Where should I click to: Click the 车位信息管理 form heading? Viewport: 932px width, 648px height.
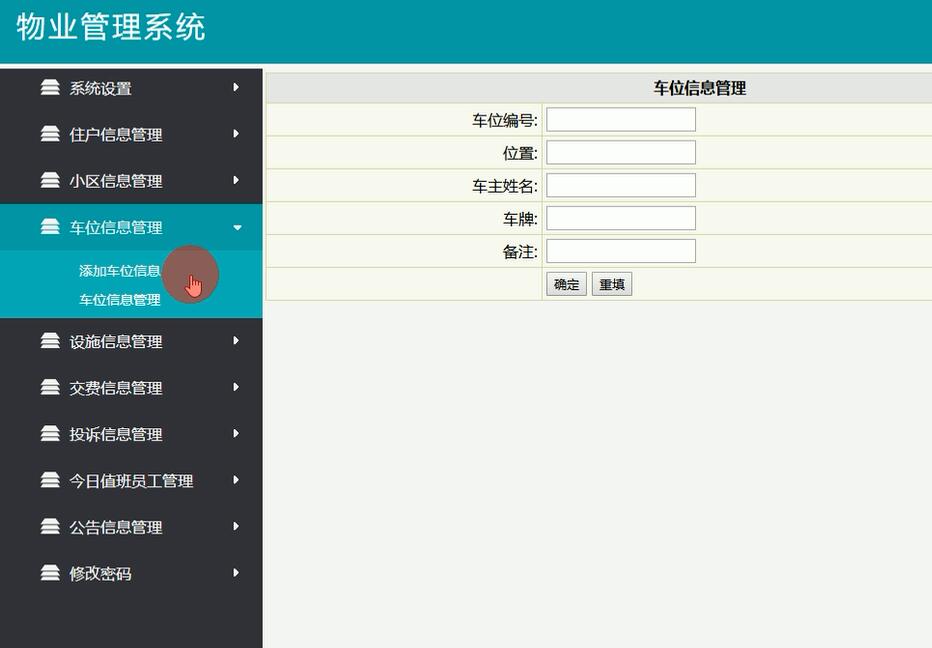[700, 88]
